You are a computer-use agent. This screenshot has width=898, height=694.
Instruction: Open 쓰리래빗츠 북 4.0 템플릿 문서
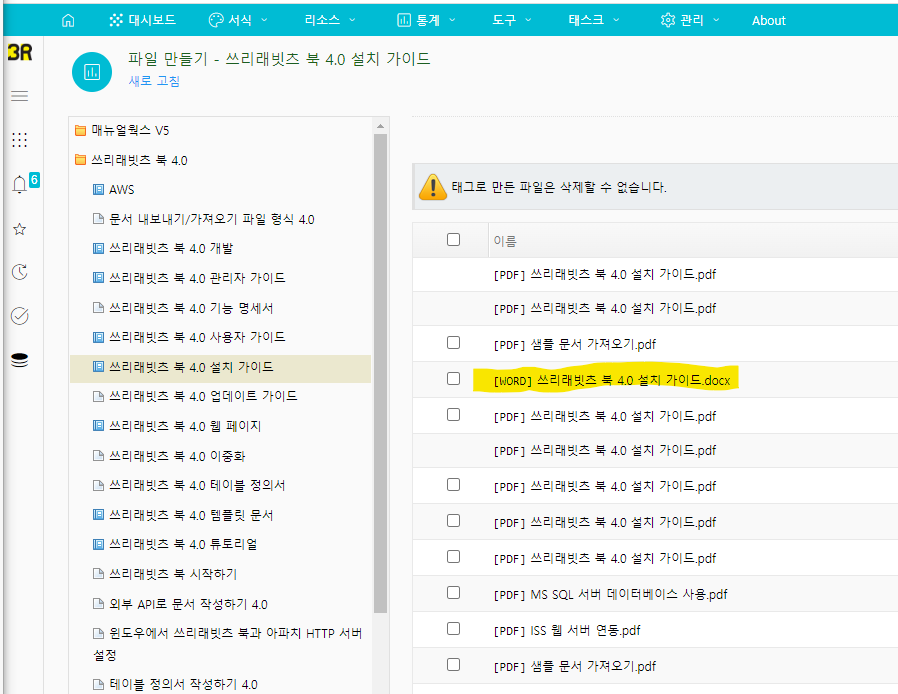click(x=191, y=515)
